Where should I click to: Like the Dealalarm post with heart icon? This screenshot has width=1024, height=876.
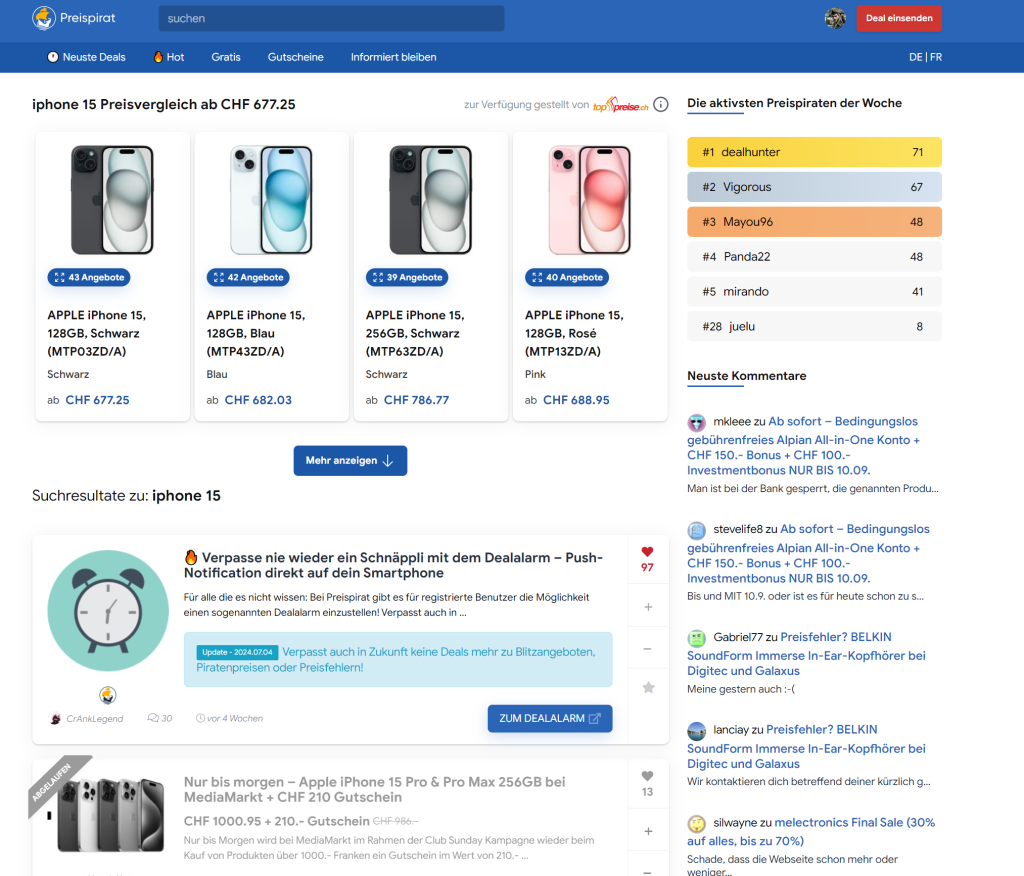[647, 552]
